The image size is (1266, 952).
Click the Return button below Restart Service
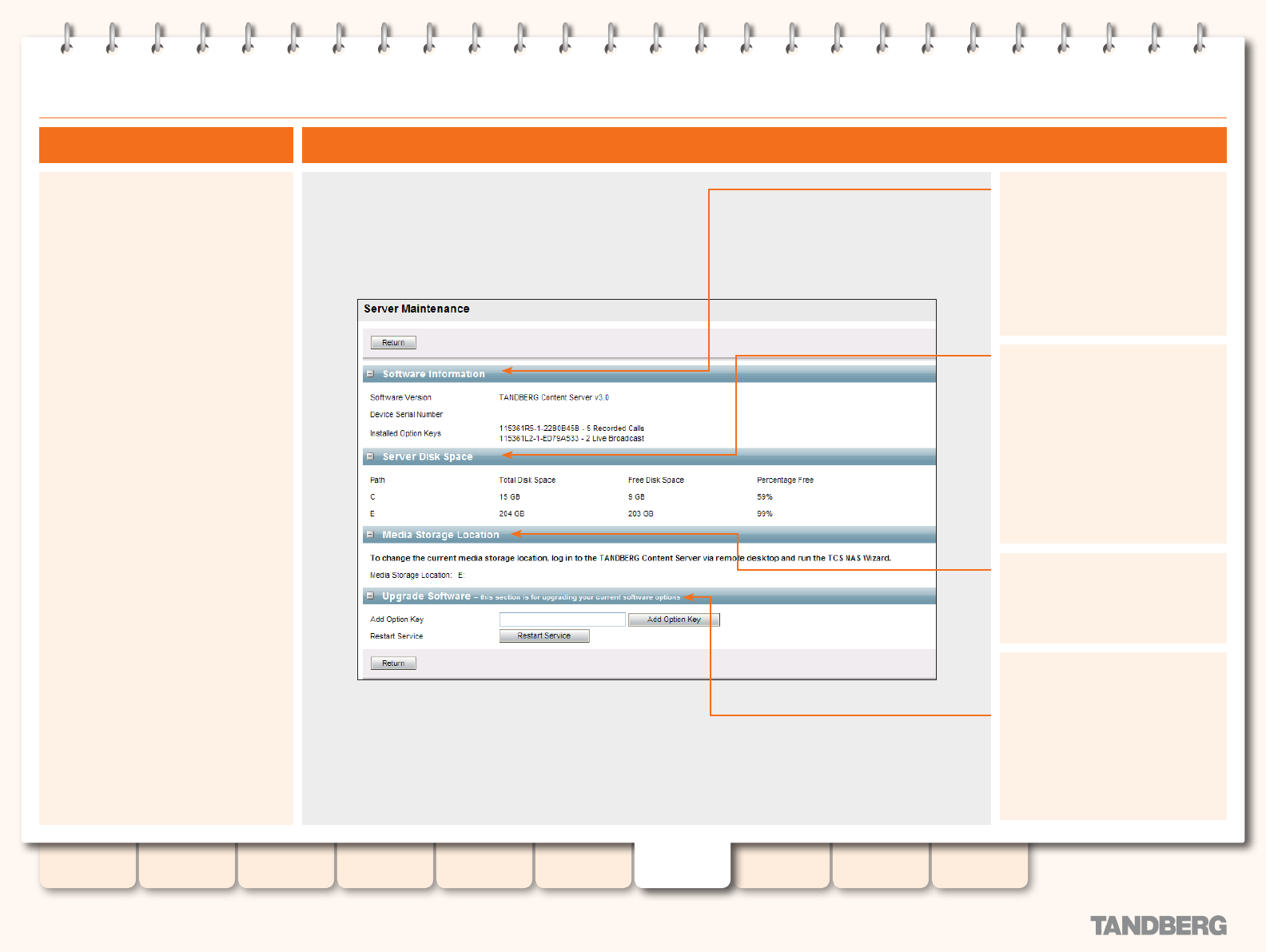point(393,663)
